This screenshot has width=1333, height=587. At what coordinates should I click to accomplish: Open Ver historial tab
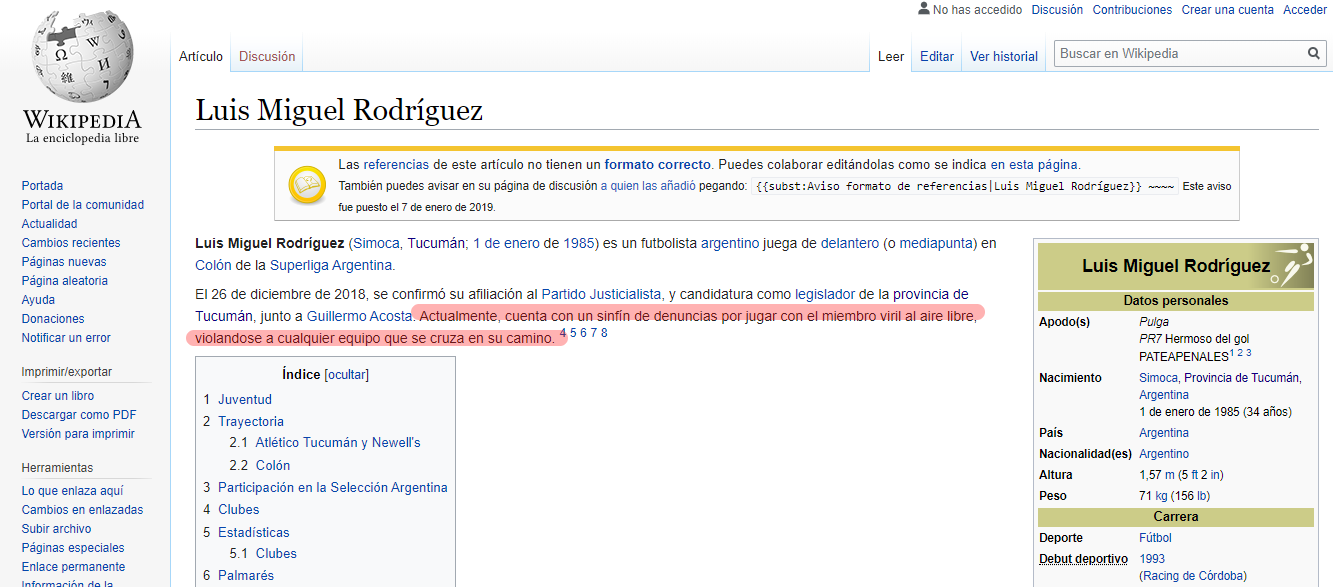pyautogui.click(x=1004, y=57)
